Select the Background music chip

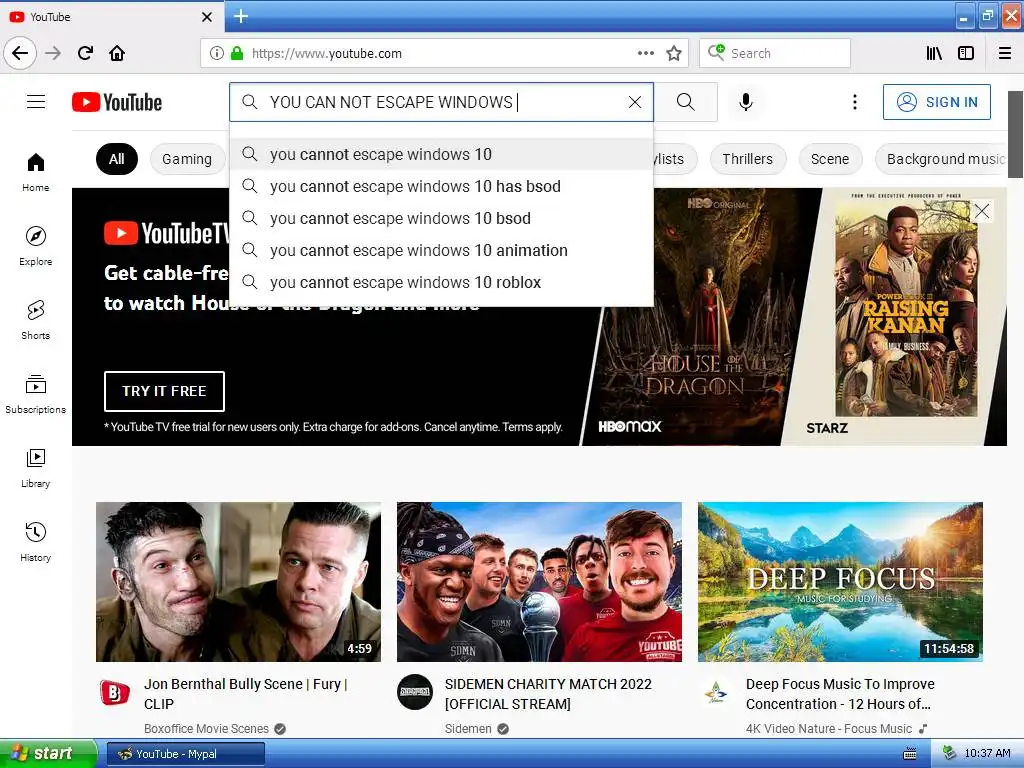pos(941,159)
